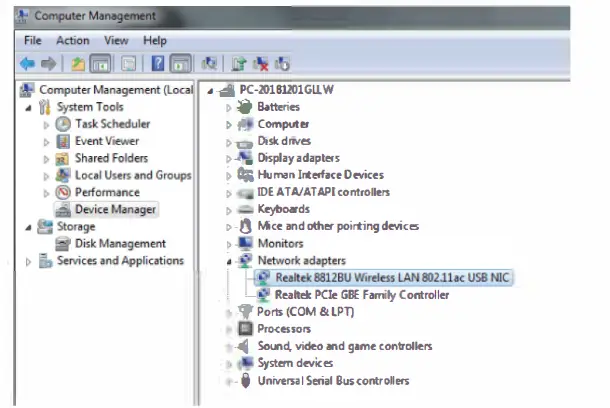Select the PC-20181201GLLW computer node

(286, 90)
